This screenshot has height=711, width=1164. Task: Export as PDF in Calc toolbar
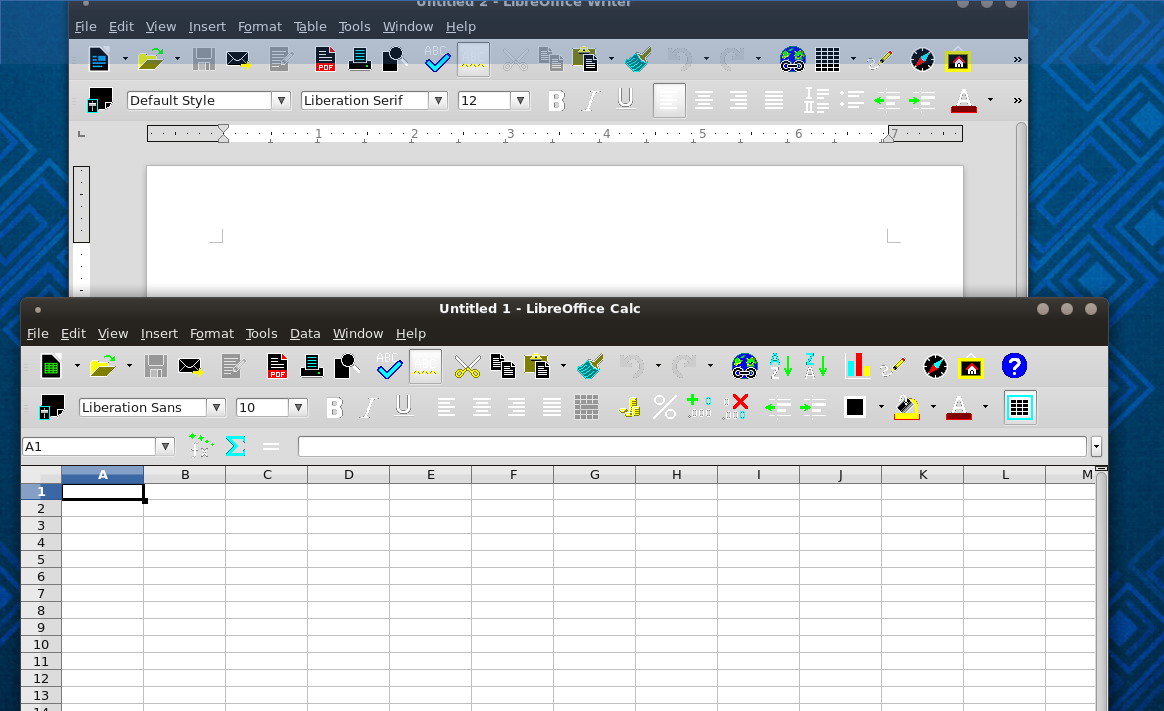point(278,366)
